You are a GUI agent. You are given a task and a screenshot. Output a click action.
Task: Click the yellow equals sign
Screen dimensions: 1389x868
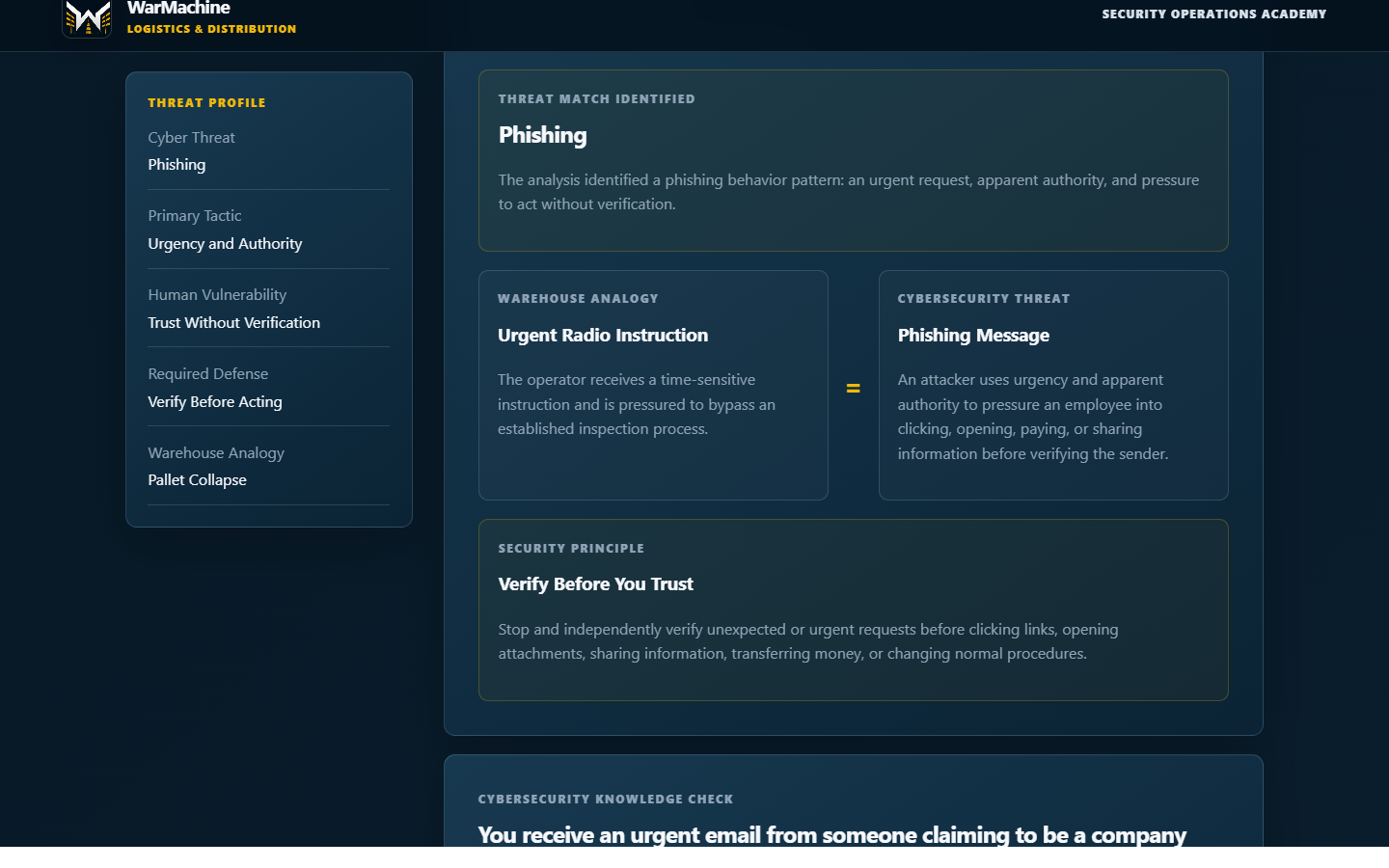click(x=854, y=389)
